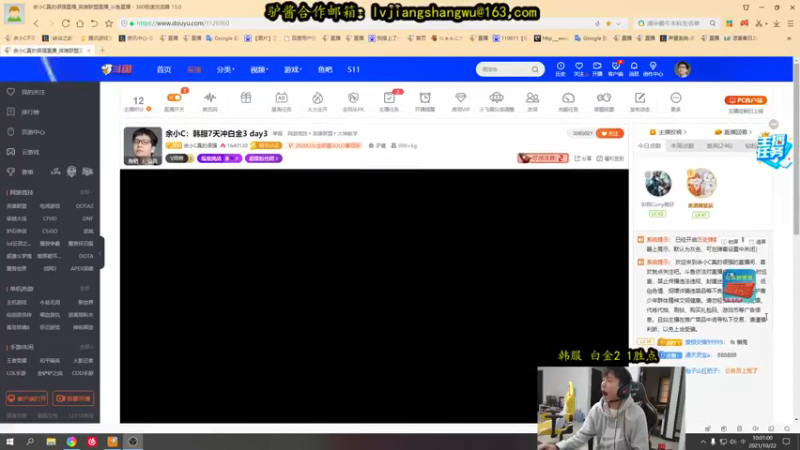This screenshot has height=450, width=800.
Task: Click the user avatar in header
Action: click(x=682, y=69)
